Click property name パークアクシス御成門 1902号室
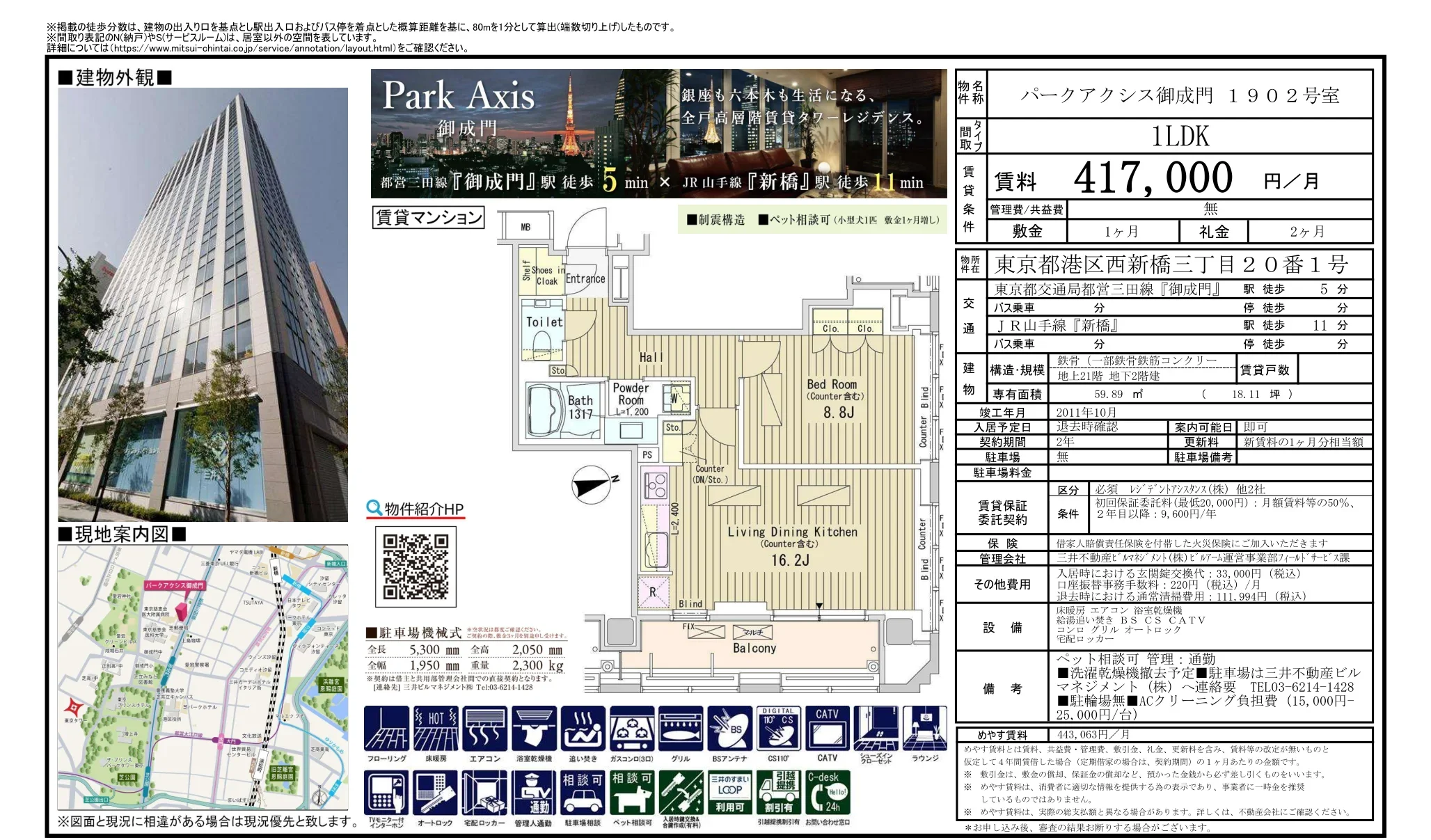 (x=1180, y=95)
